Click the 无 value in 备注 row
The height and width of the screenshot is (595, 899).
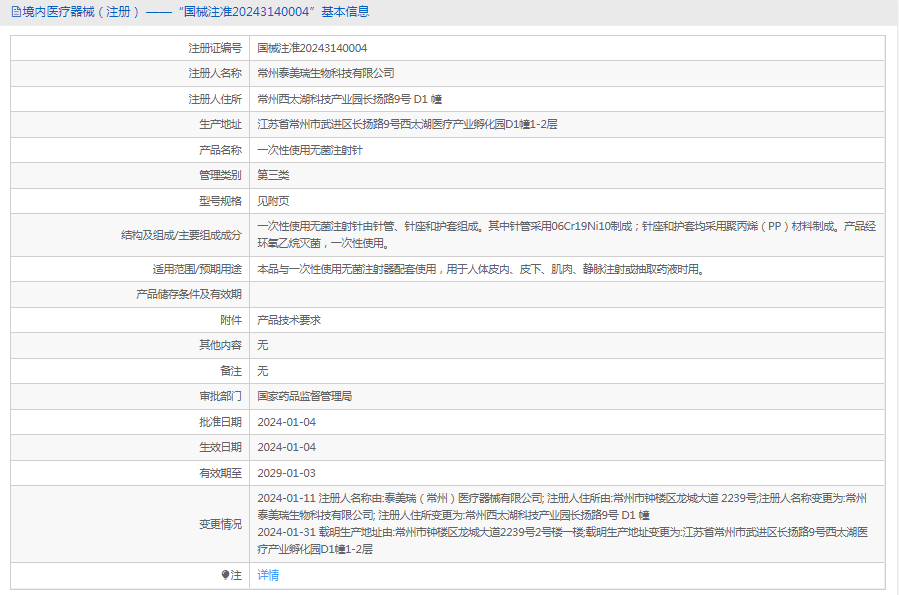click(x=263, y=371)
